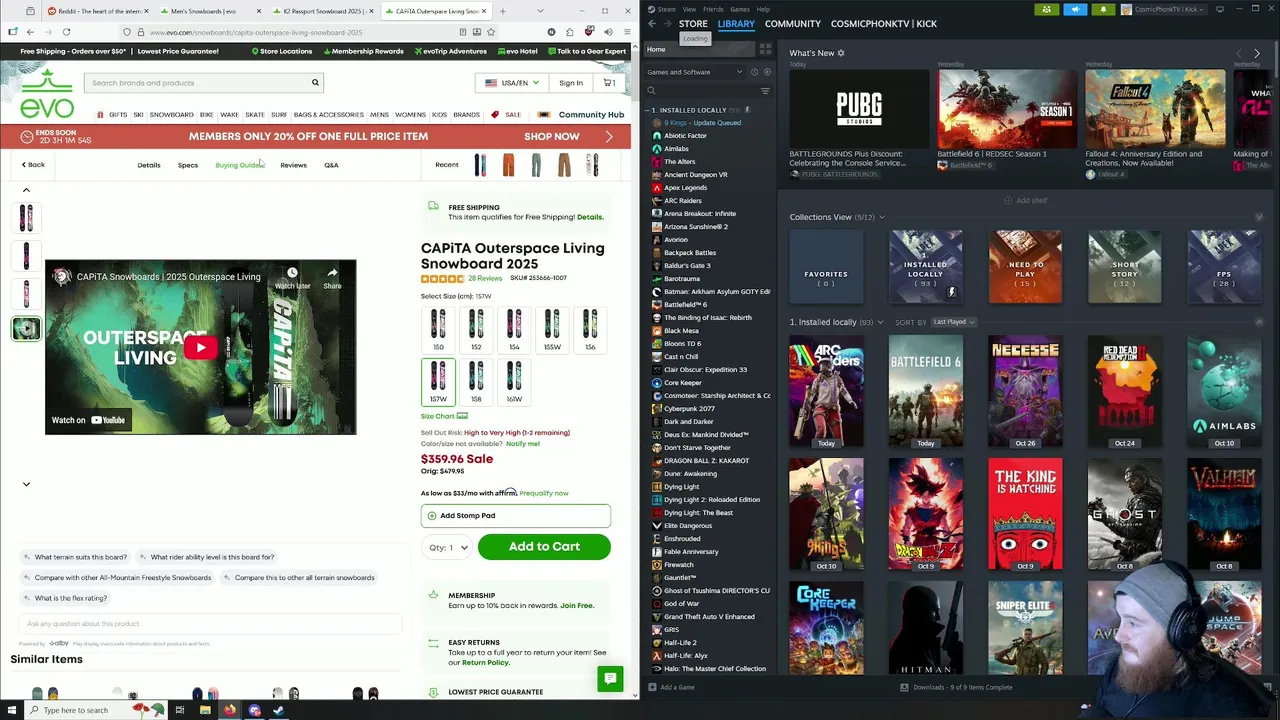Switch Steam library to grid view icon
The image size is (1280, 720).
[765, 49]
